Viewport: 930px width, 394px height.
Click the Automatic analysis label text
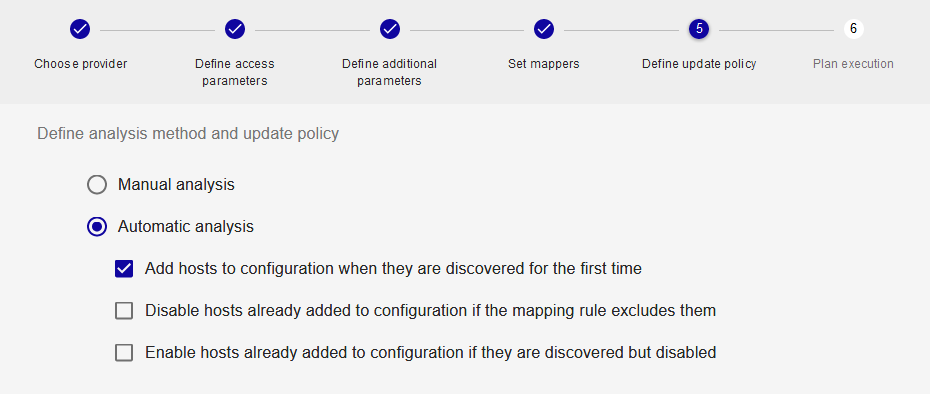point(186,227)
